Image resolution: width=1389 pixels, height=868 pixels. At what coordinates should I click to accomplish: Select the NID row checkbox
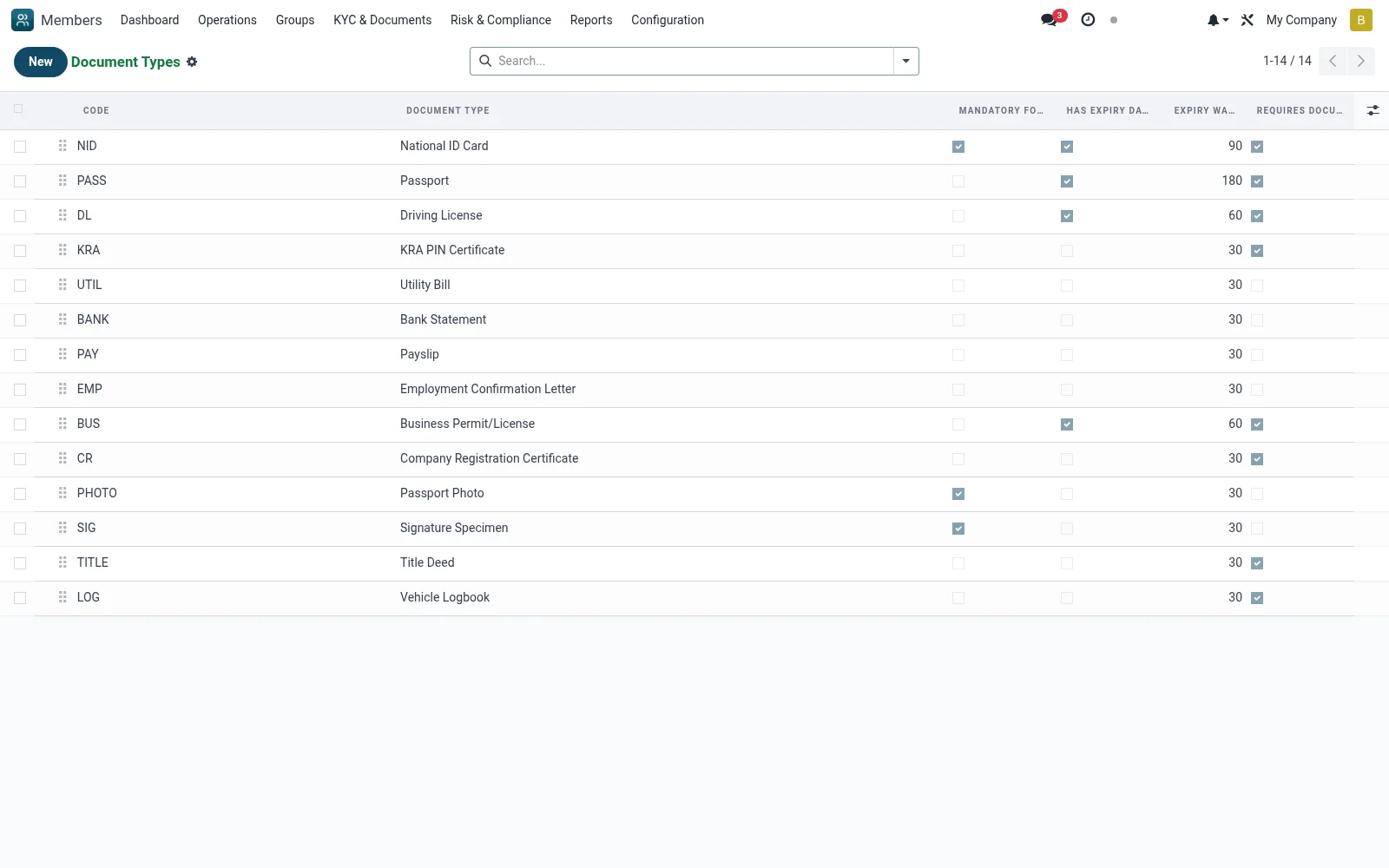(x=20, y=147)
